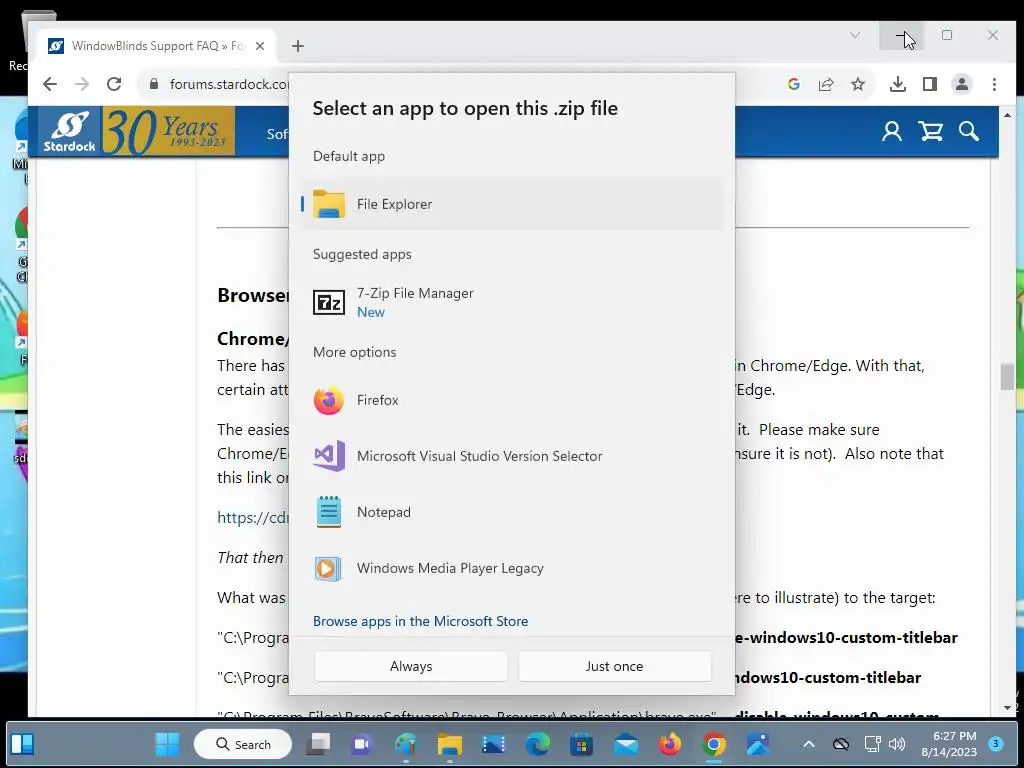This screenshot has height=768, width=1024.
Task: Open File Explorer from the taskbar
Action: pos(449,744)
